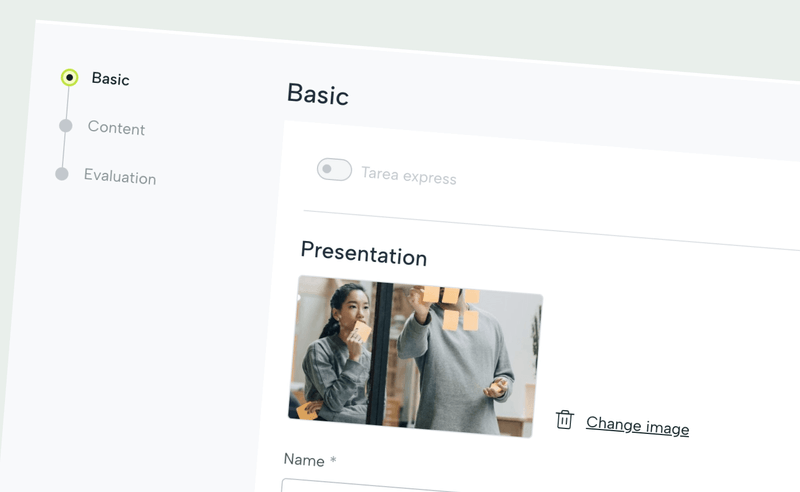The height and width of the screenshot is (492, 800).
Task: Go to the Content step label
Action: 116,128
